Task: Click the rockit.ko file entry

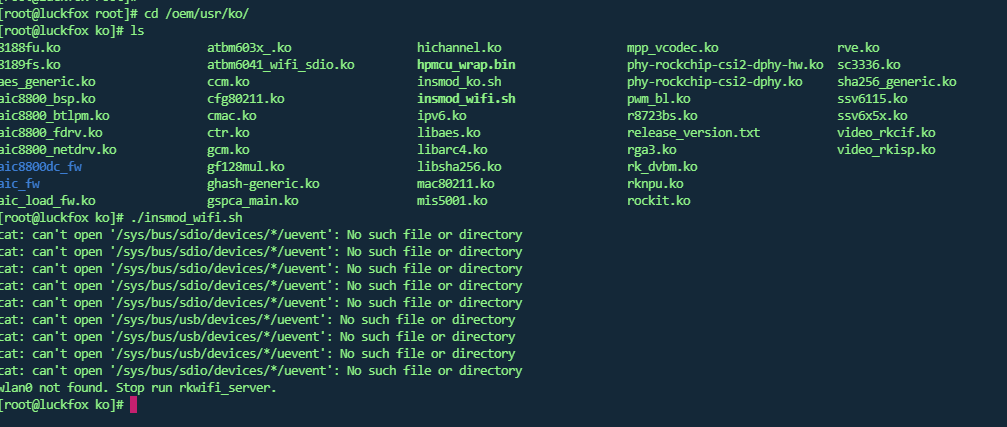Action: 658,201
